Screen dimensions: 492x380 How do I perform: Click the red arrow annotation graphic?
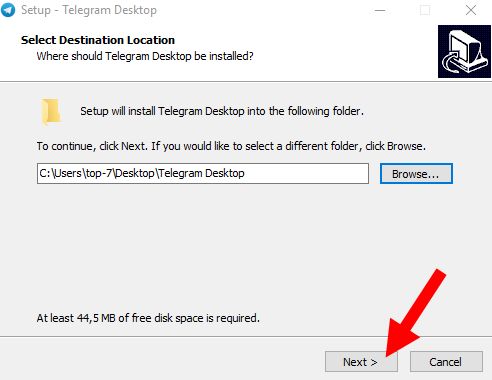416,313
